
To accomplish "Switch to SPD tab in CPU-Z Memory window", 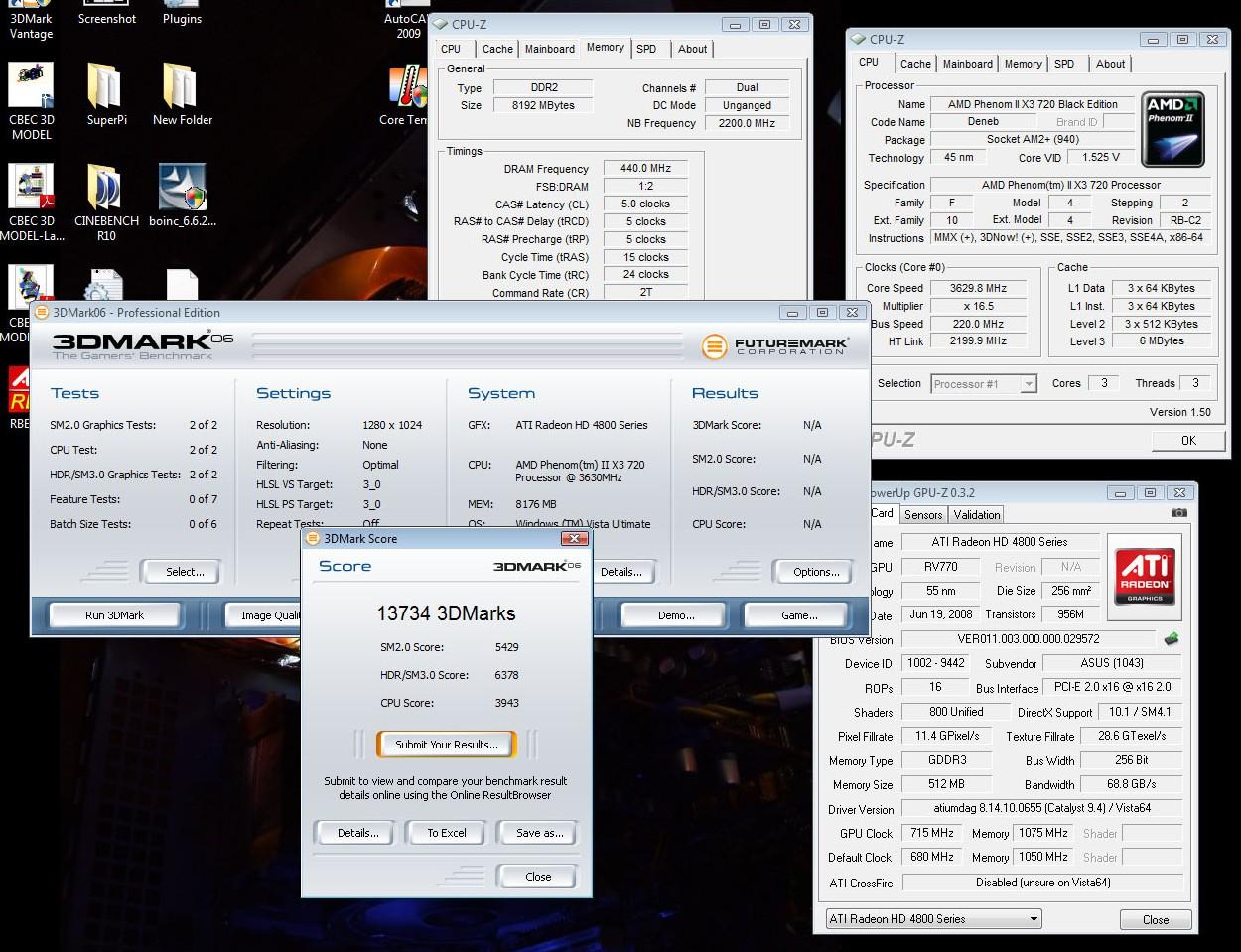I will coord(646,49).
